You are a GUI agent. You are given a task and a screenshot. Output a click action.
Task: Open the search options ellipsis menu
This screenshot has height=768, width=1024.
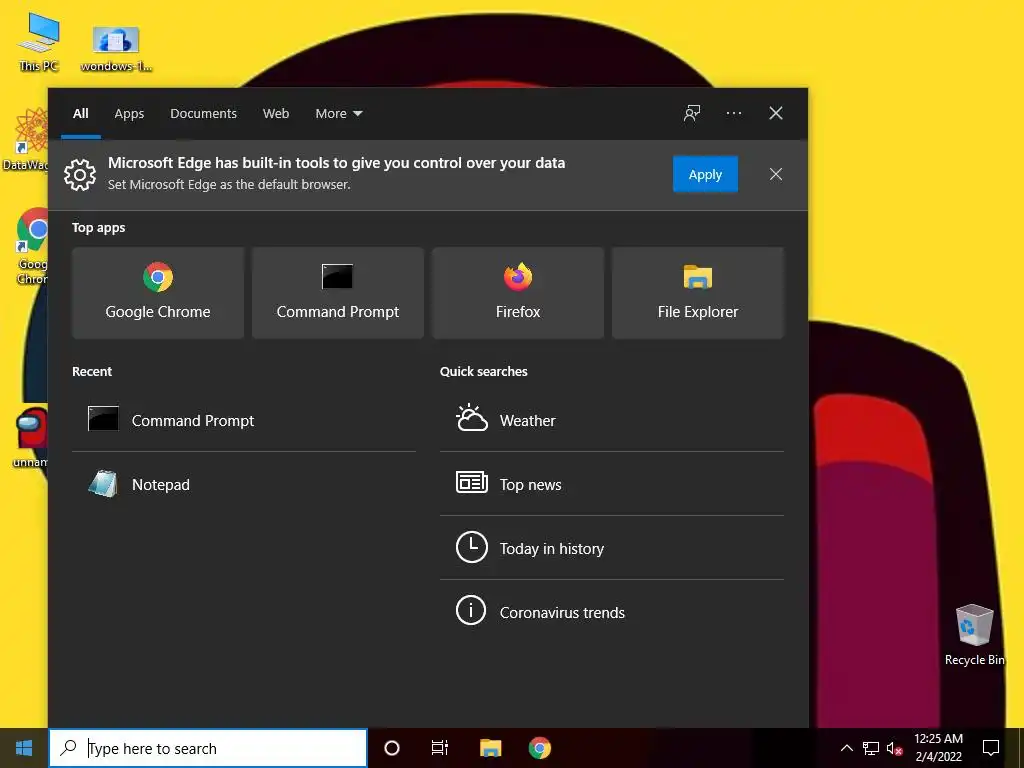pyautogui.click(x=733, y=114)
